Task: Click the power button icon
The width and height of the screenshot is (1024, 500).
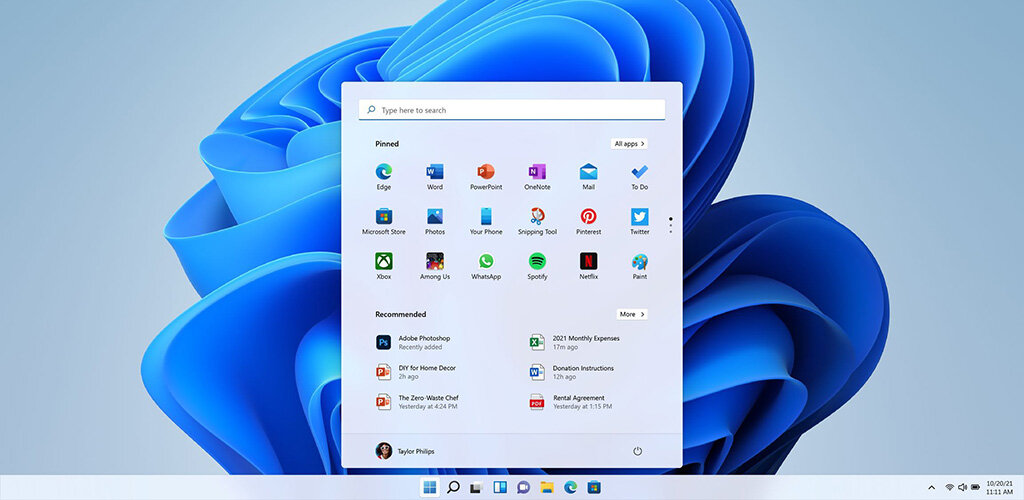Action: tap(637, 451)
